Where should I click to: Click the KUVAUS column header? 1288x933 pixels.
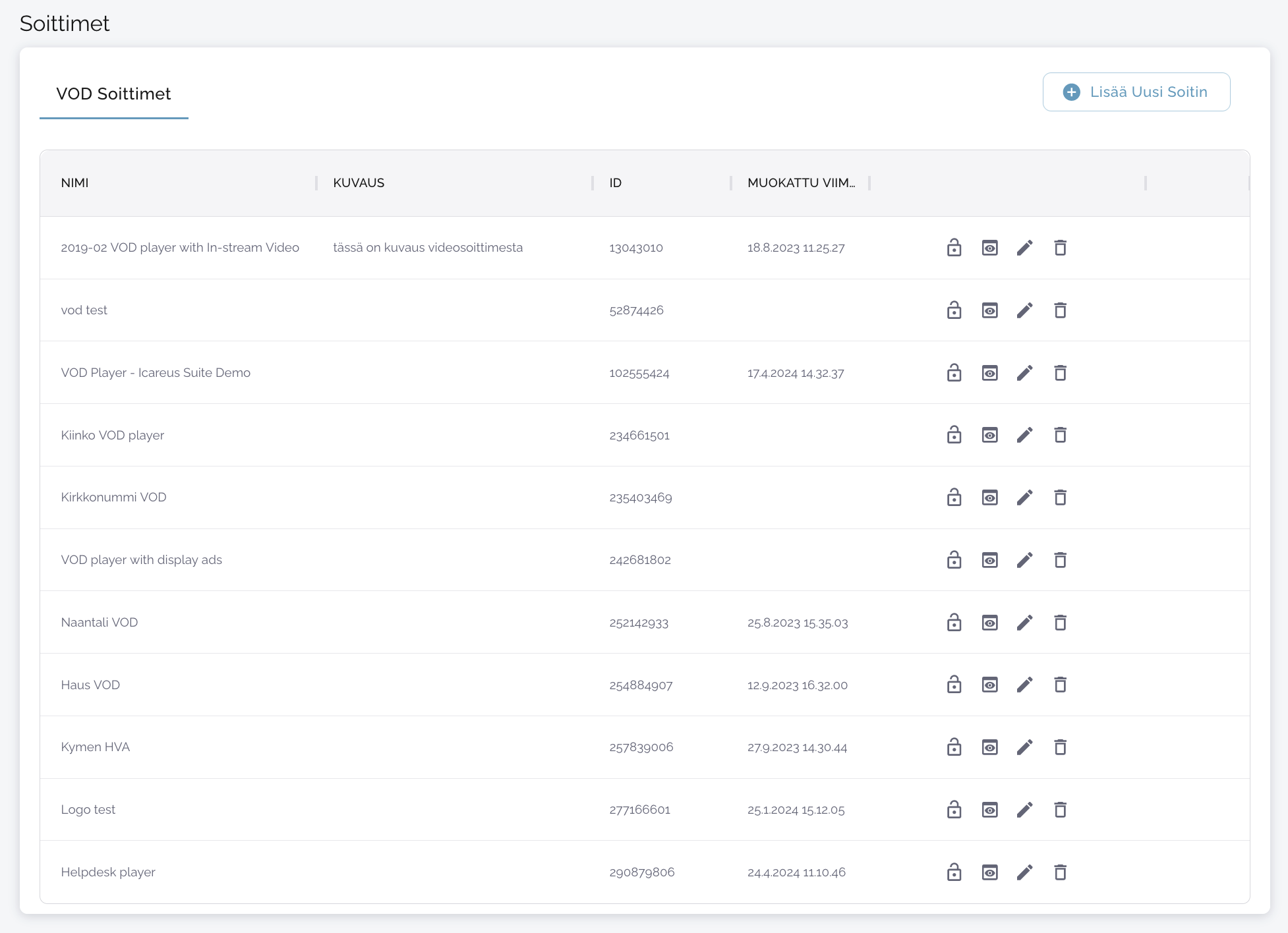pos(358,183)
